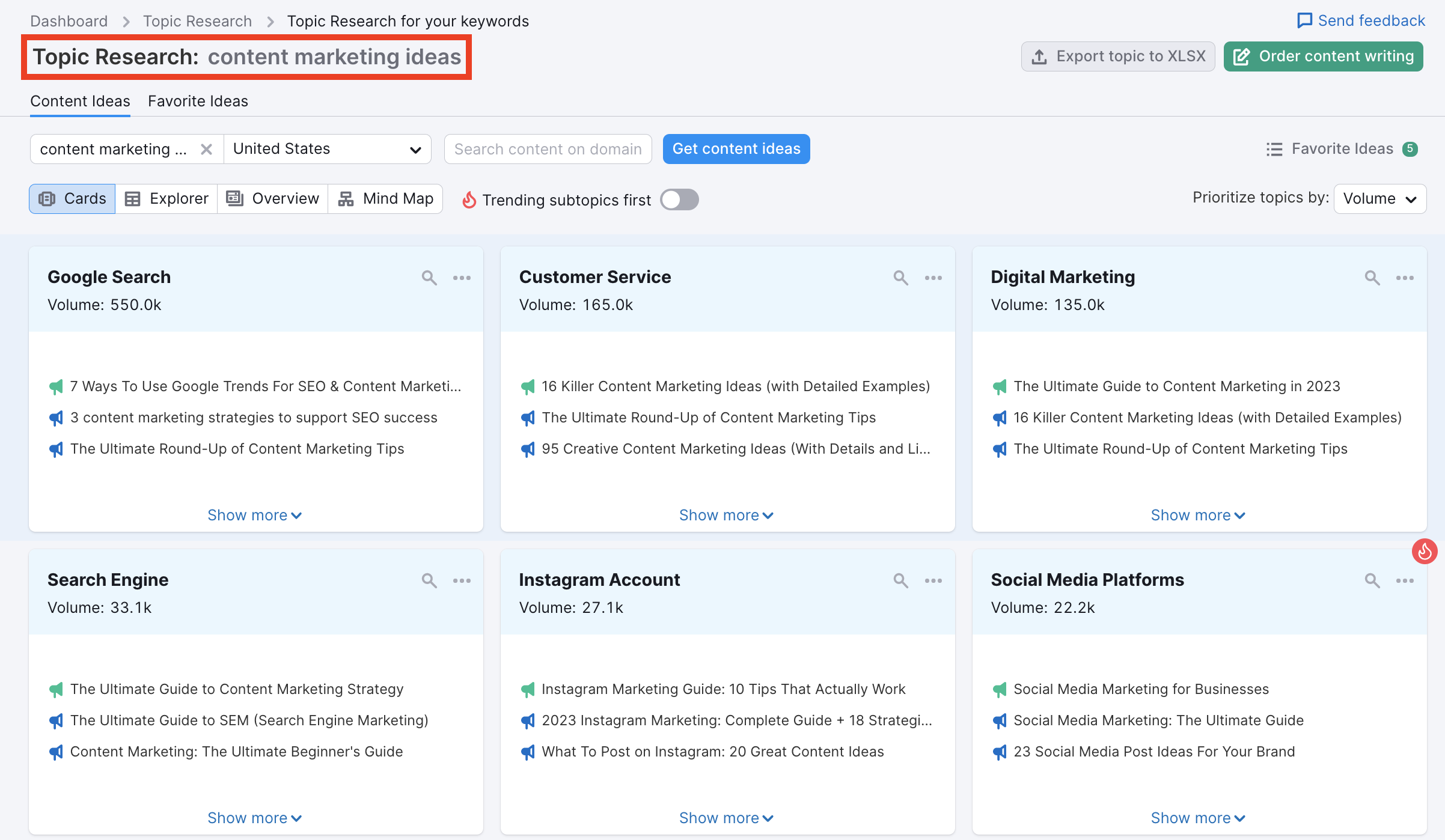
Task: Click Export topic to XLSX button
Action: [1118, 56]
